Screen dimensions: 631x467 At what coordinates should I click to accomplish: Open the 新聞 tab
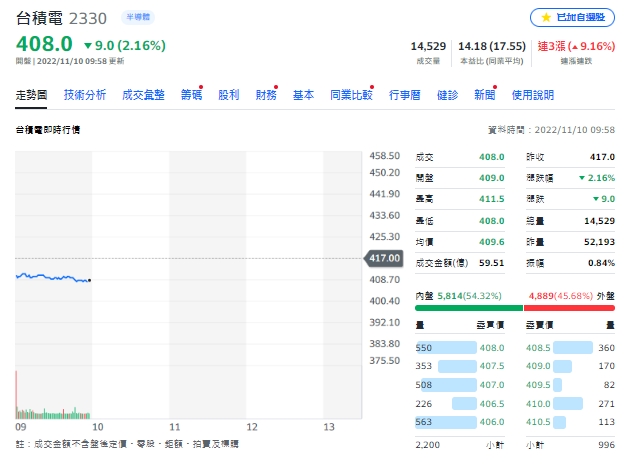[485, 95]
